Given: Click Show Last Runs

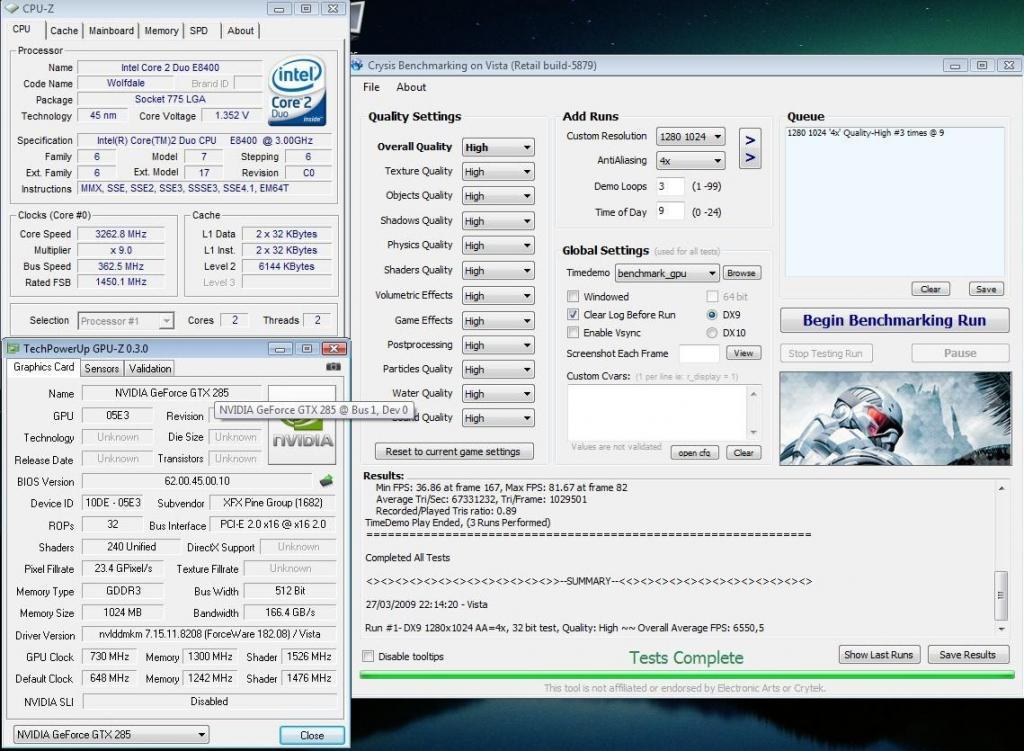Looking at the screenshot, I should pos(879,654).
